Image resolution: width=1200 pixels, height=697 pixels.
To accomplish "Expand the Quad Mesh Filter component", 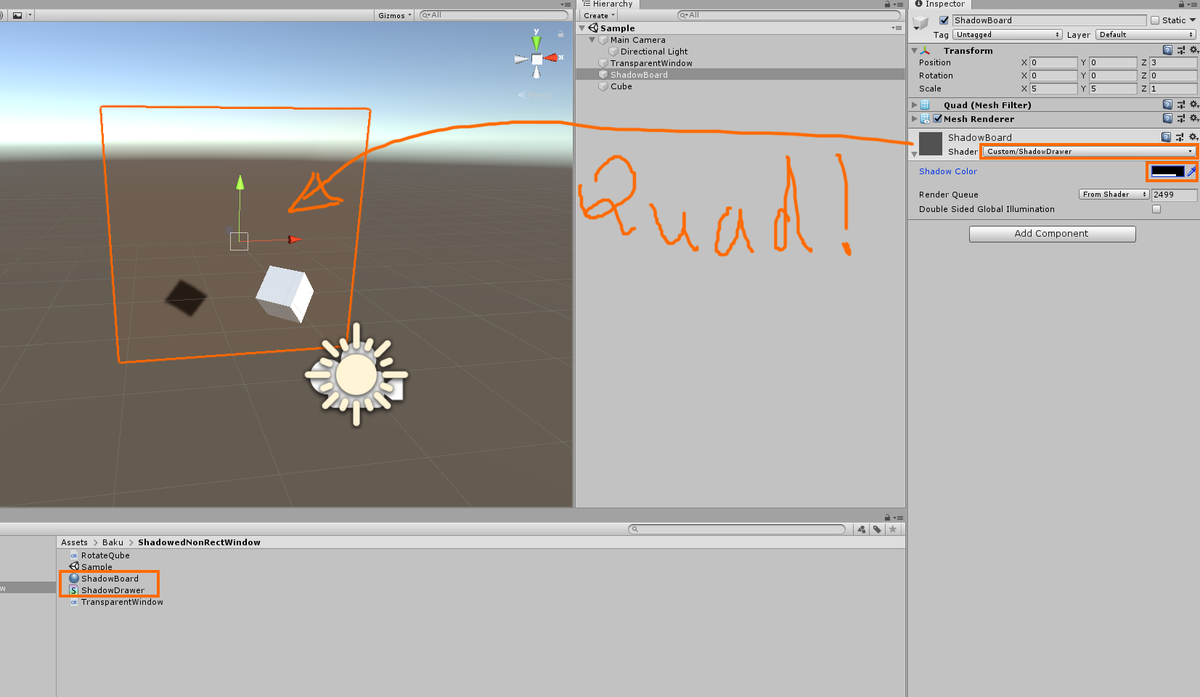I will 913,104.
